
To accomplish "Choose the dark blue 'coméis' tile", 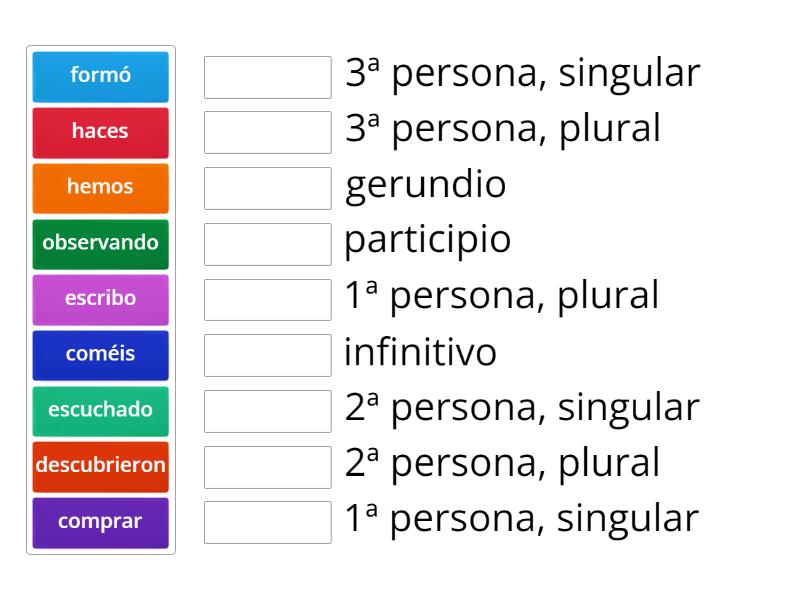I will click(x=100, y=354).
